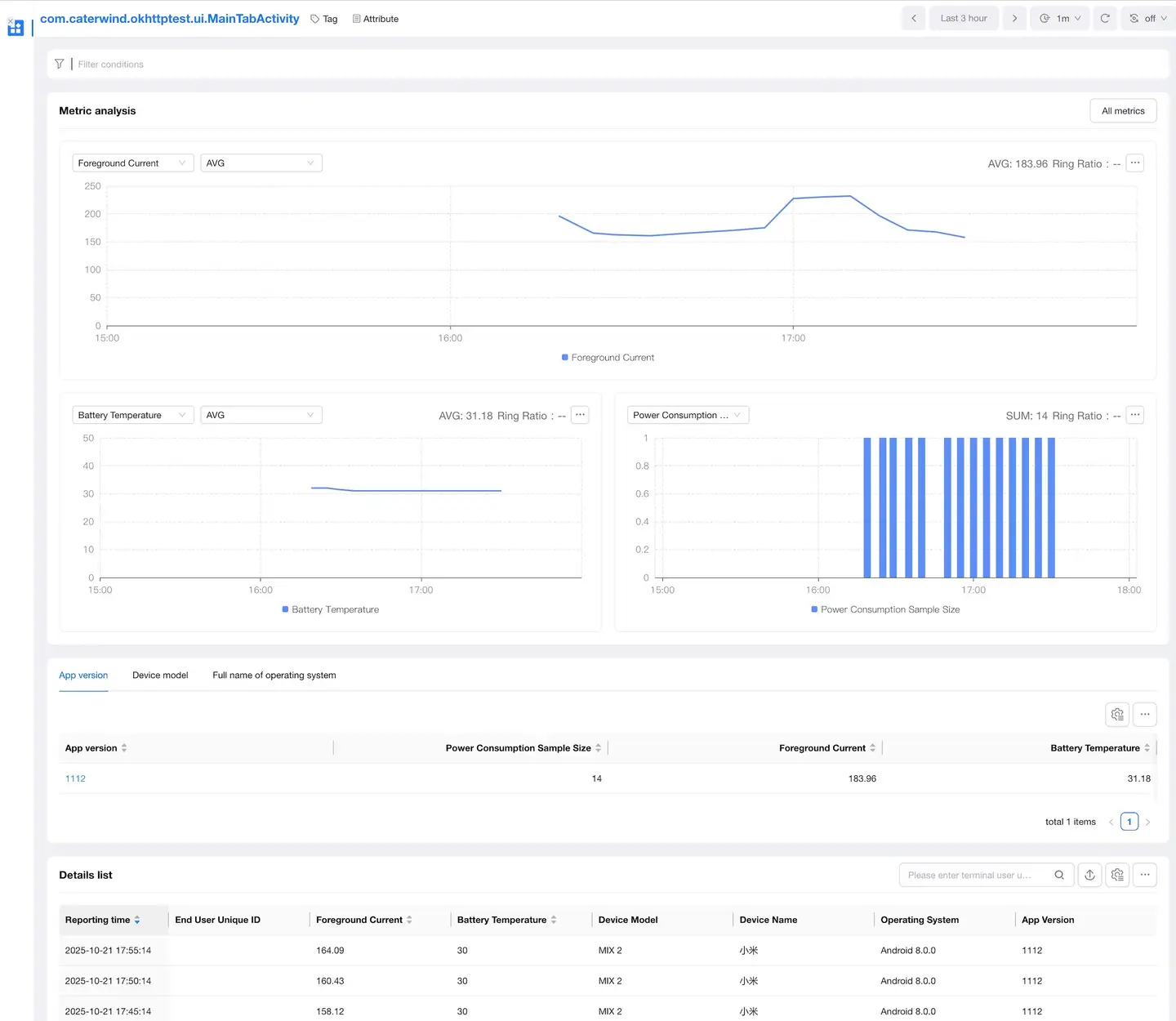This screenshot has width=1176, height=1021.
Task: Open the 1m refresh interval dropdown
Action: (1060, 18)
